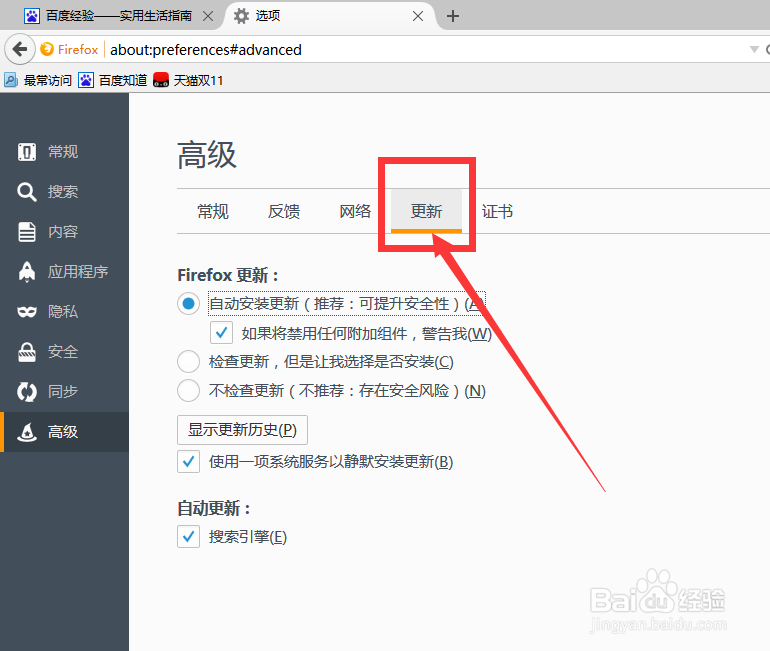Open the 安全 (Security) sidebar category
Screen dimensions: 770x651
pos(64,352)
